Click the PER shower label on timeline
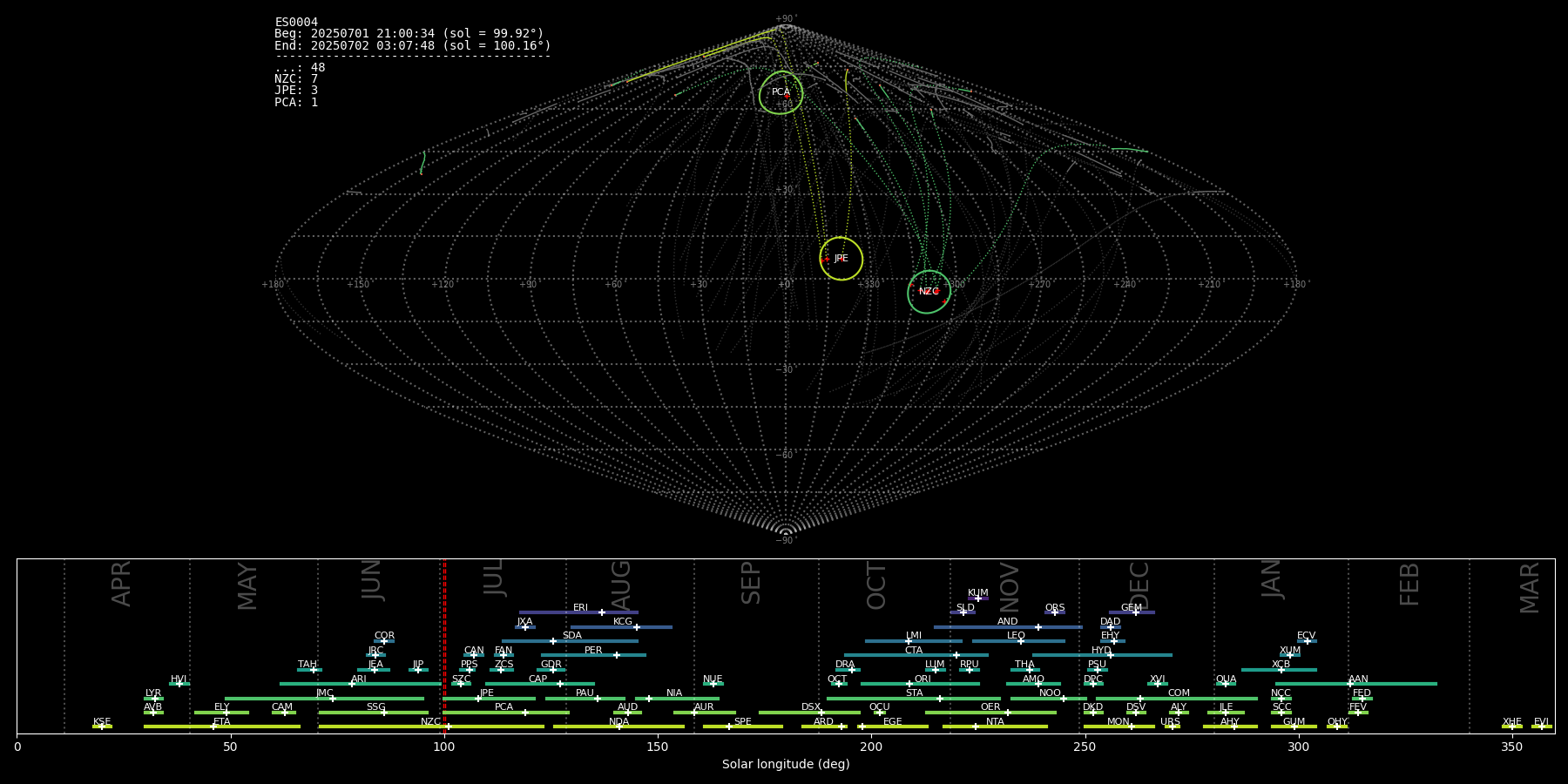 [x=593, y=651]
